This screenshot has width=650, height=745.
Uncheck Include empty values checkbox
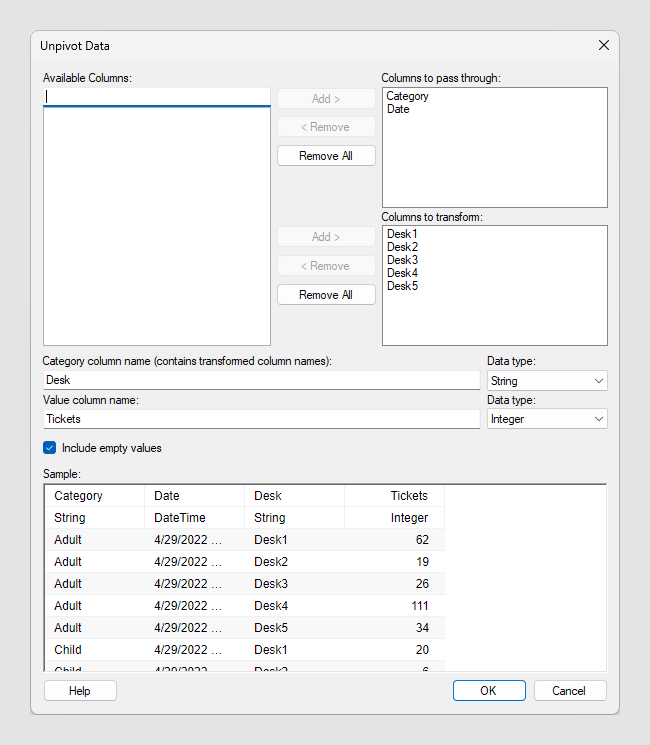coord(50,448)
